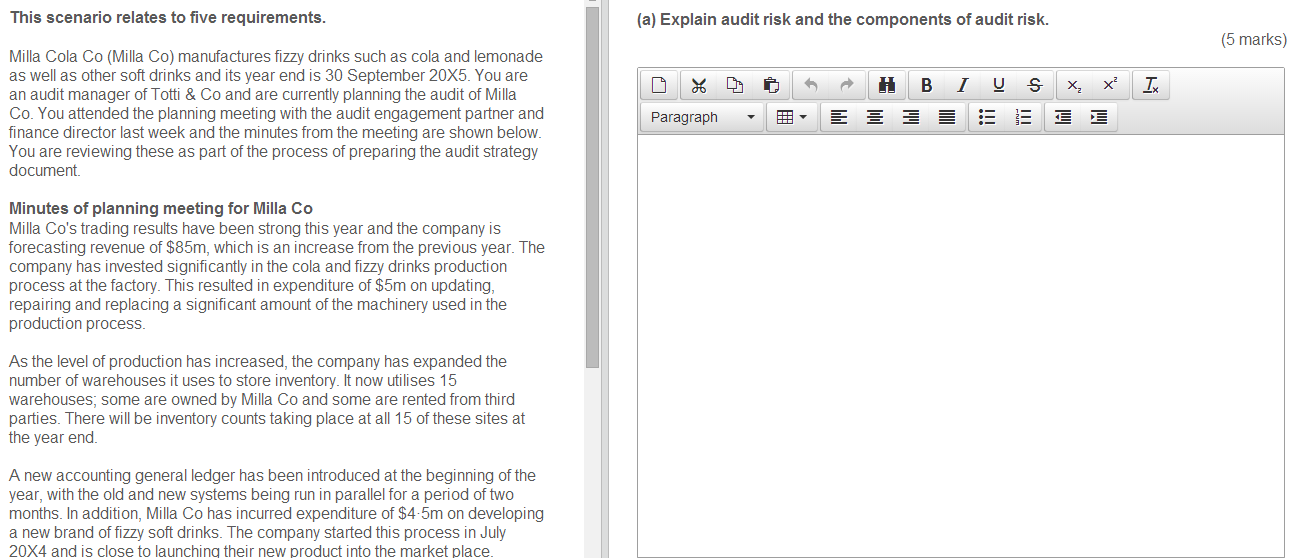Clear formatting with the Tx icon
This screenshot has height=558, width=1295.
coord(1151,86)
